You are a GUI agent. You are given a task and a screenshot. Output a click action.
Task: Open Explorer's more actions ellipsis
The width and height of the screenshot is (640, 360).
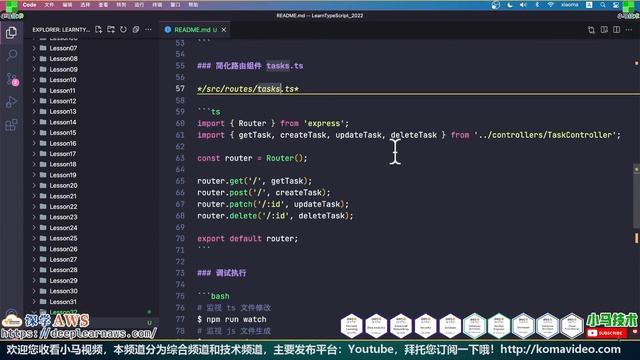(148, 29)
